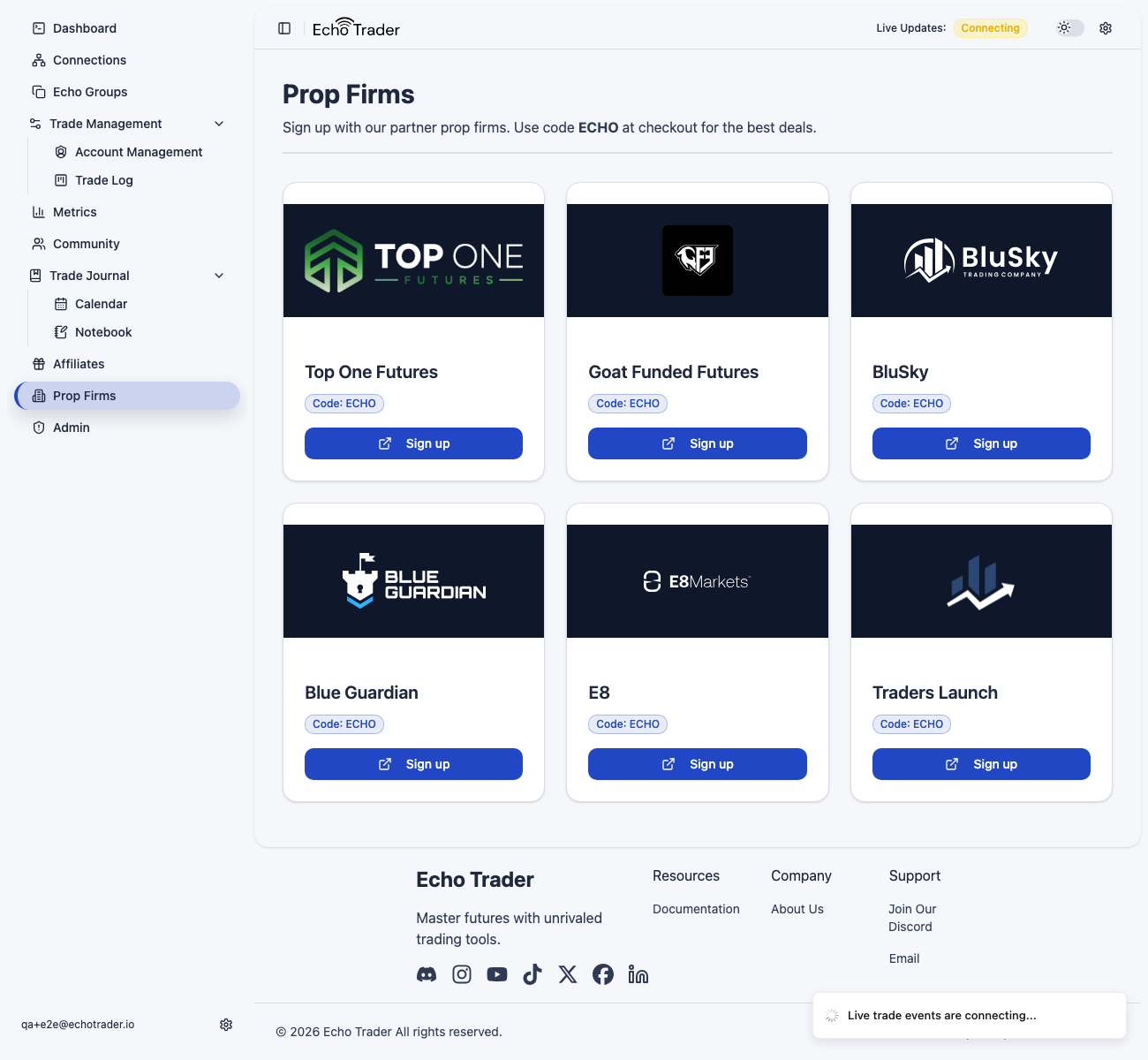Open Affiliates page
1148x1060 pixels.
tap(127, 364)
